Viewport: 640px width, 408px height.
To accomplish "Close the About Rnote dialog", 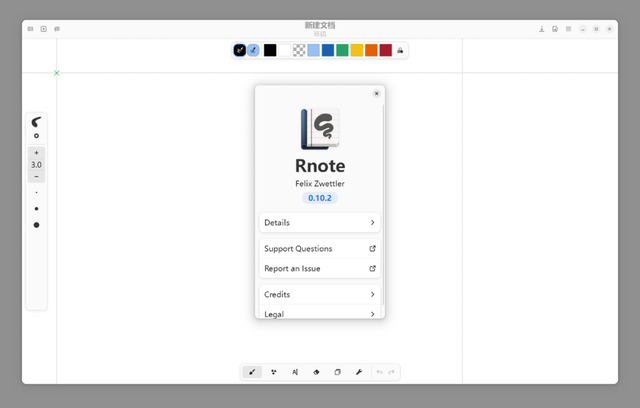I will (x=377, y=93).
